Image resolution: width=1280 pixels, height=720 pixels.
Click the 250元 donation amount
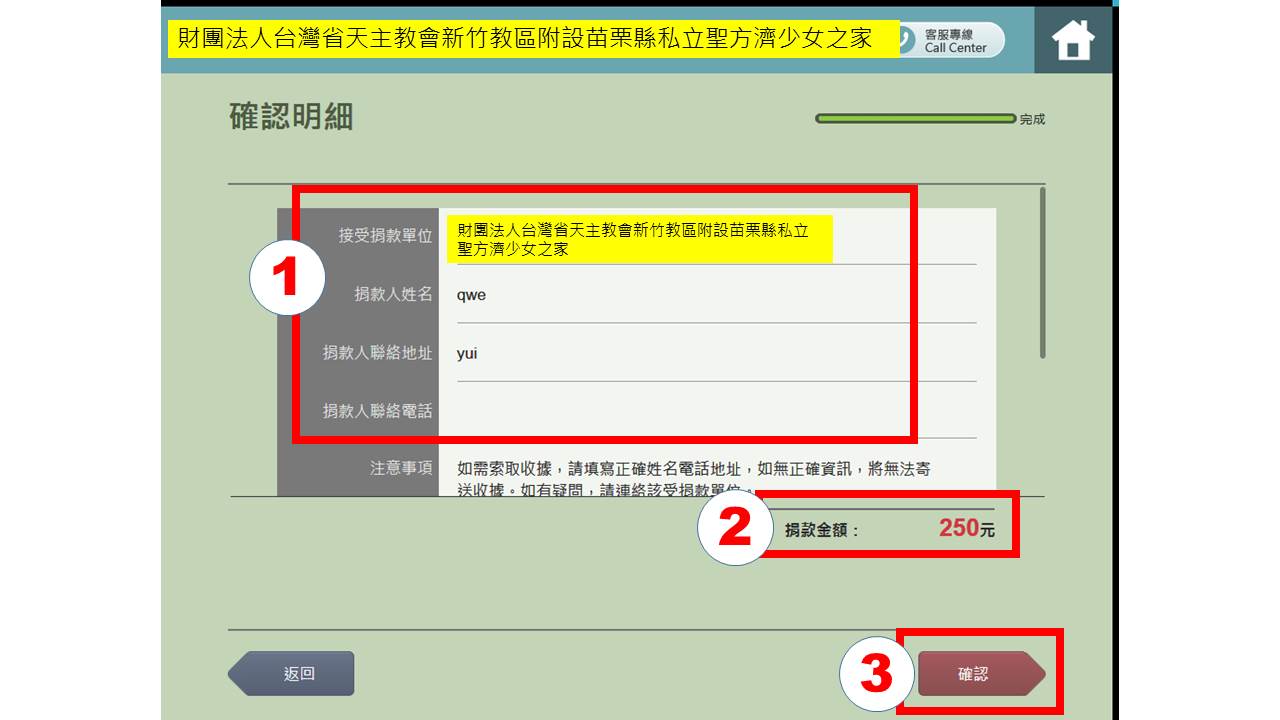pos(967,528)
